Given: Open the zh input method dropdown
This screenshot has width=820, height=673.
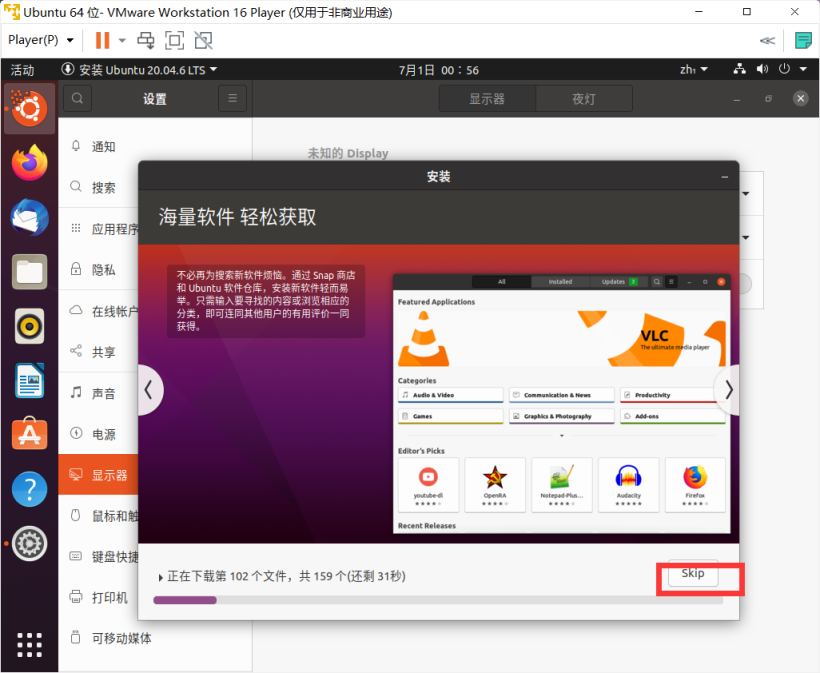Looking at the screenshot, I should tap(693, 70).
